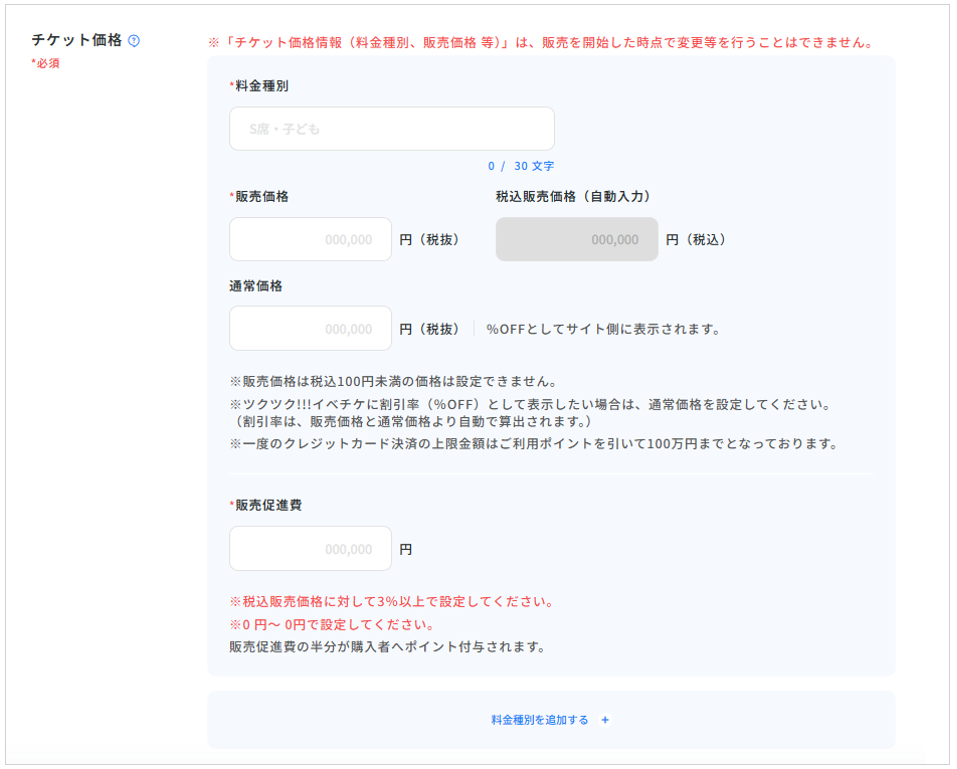Click the 通常価格 field label
The image size is (957, 769).
tap(255, 286)
